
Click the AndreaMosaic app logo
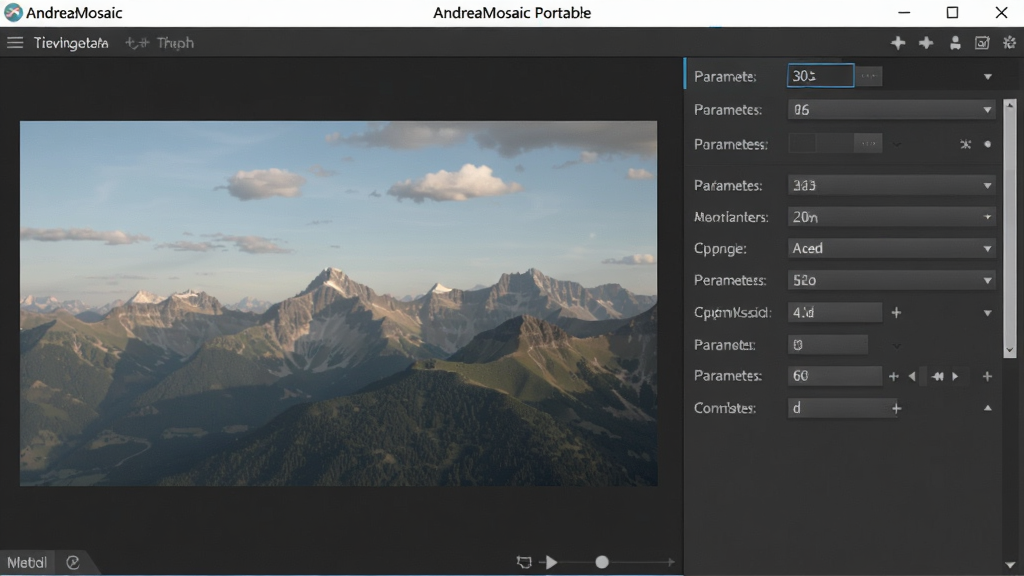tap(12, 12)
